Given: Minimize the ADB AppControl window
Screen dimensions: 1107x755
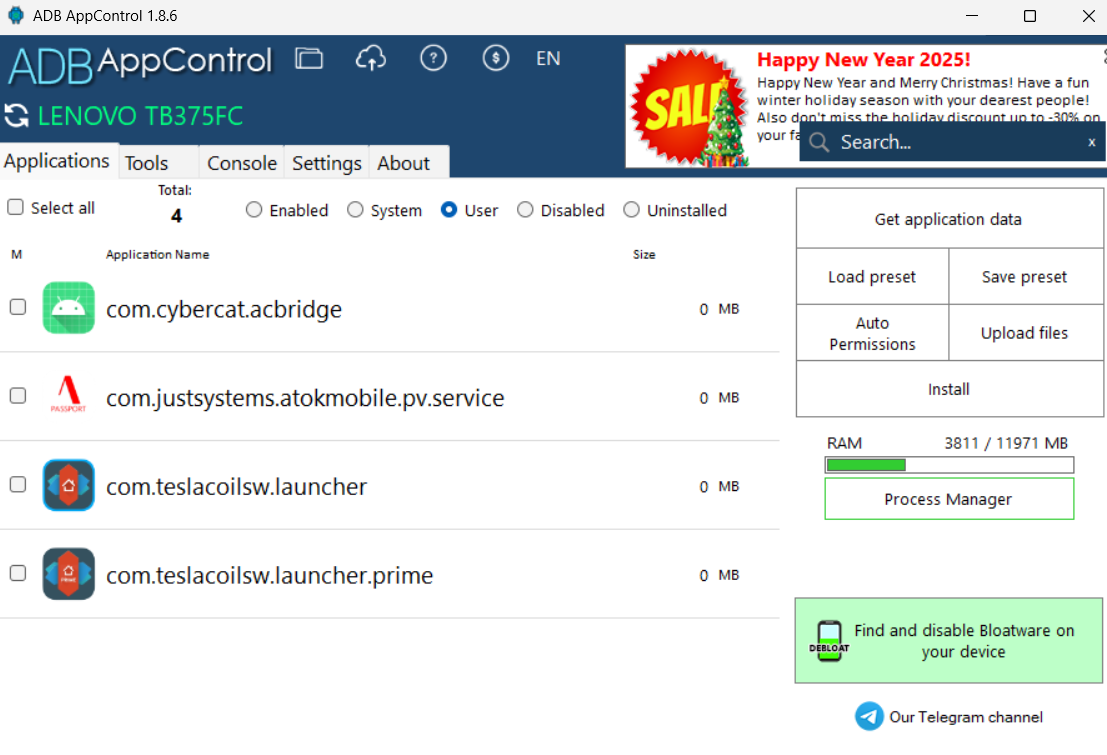Looking at the screenshot, I should pos(972,16).
